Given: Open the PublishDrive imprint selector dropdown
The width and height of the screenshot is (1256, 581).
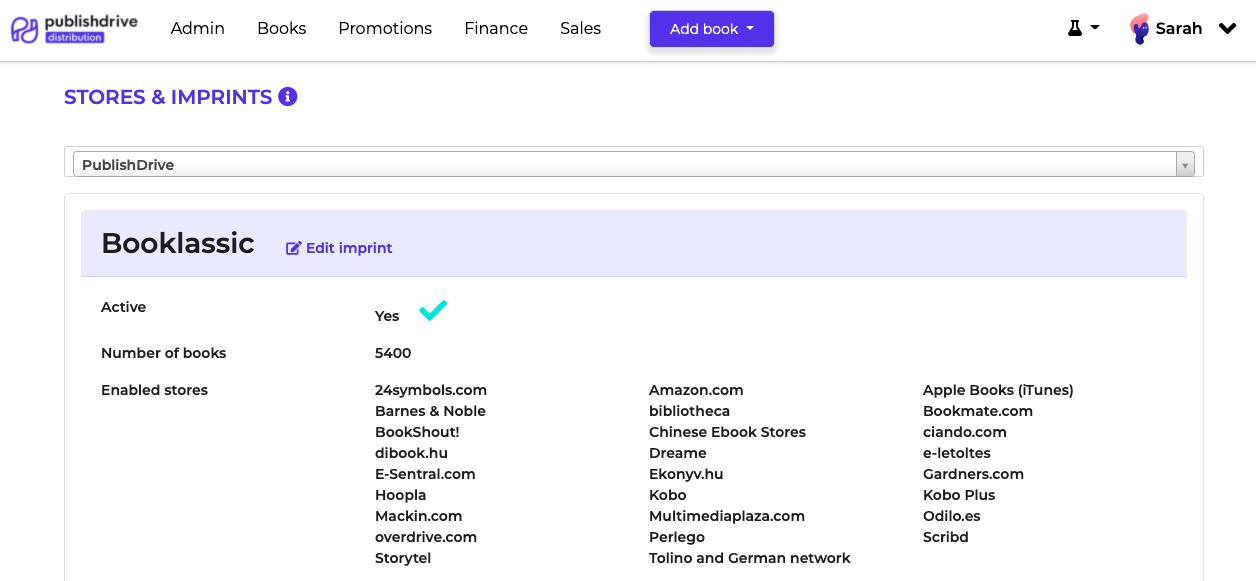Looking at the screenshot, I should (x=633, y=165).
